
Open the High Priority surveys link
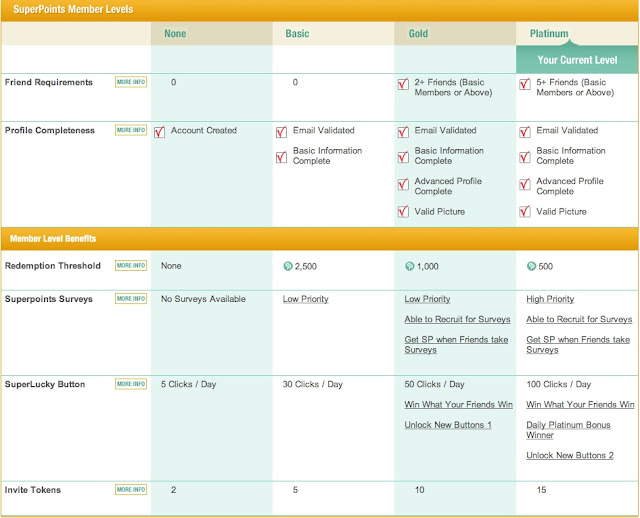click(x=550, y=299)
